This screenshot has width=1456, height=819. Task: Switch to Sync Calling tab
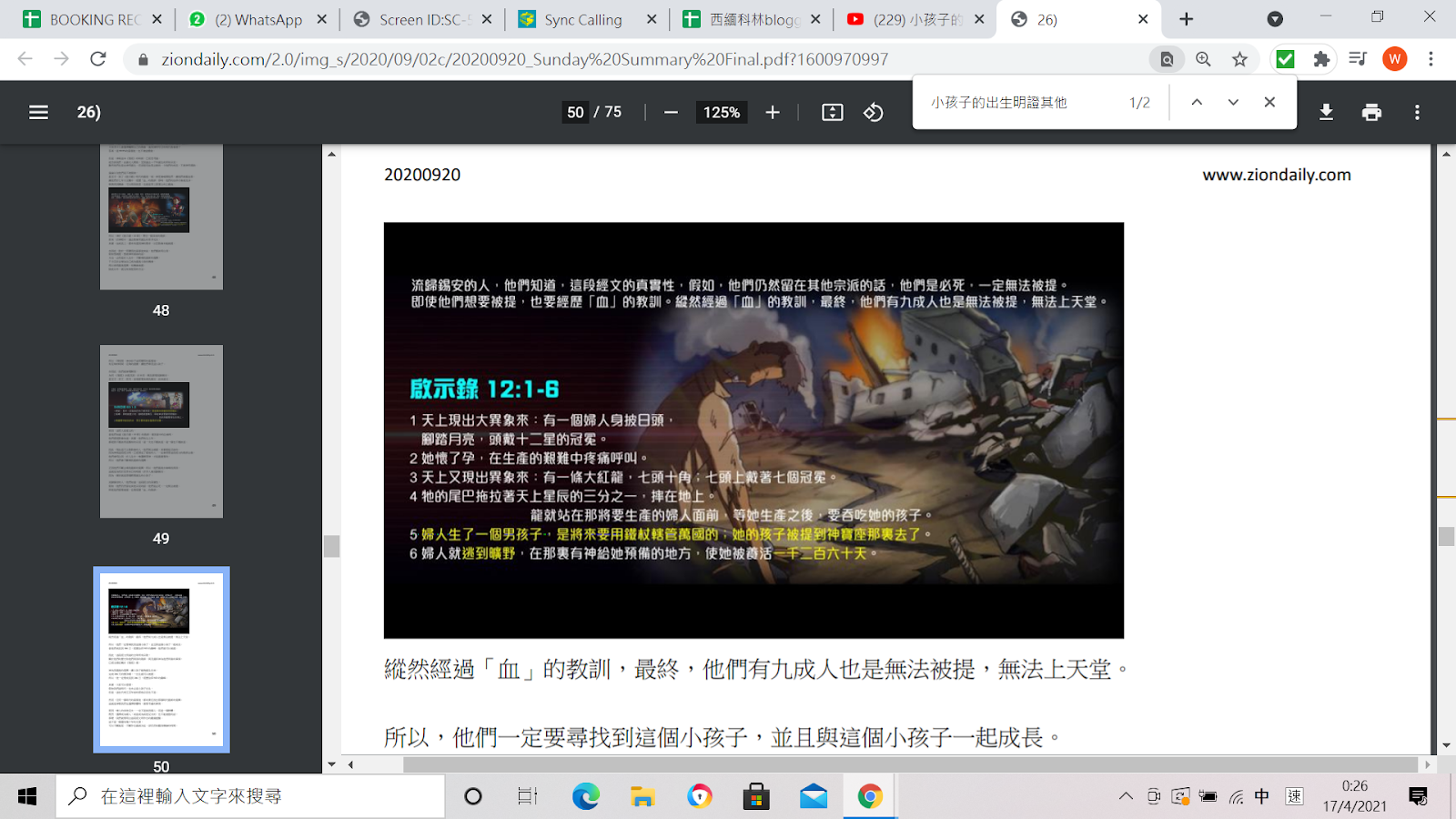(587, 19)
